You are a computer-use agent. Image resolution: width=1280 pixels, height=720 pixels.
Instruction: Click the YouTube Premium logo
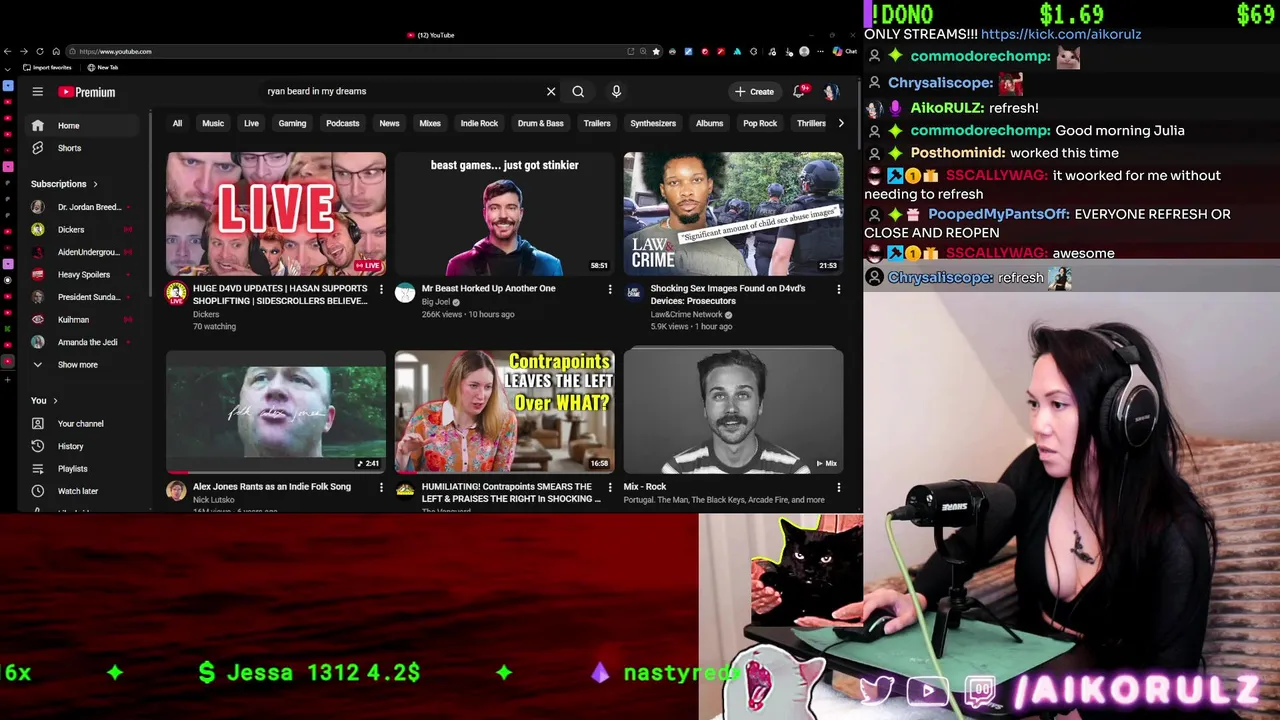click(86, 92)
